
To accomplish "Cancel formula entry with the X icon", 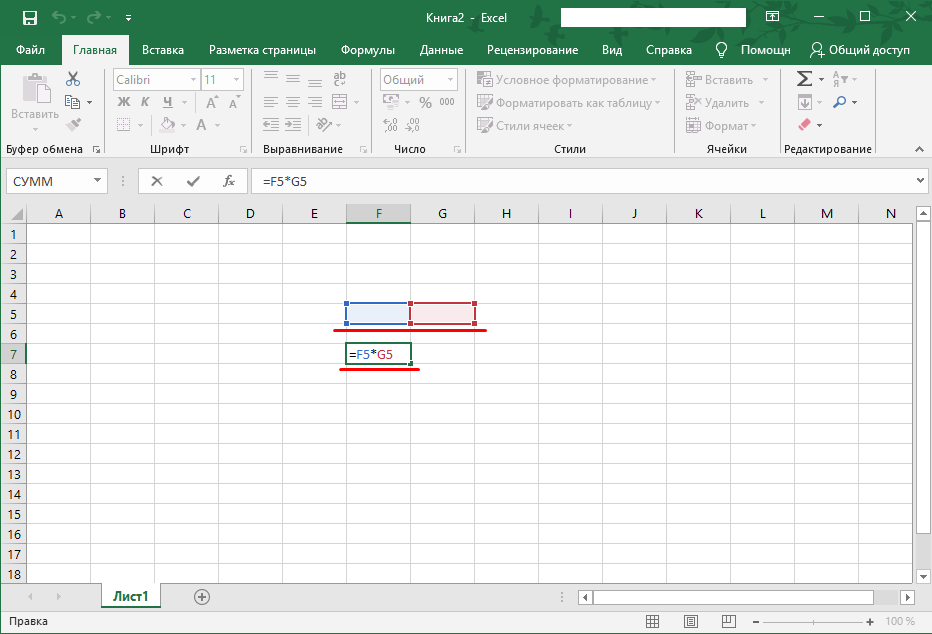I will point(157,181).
